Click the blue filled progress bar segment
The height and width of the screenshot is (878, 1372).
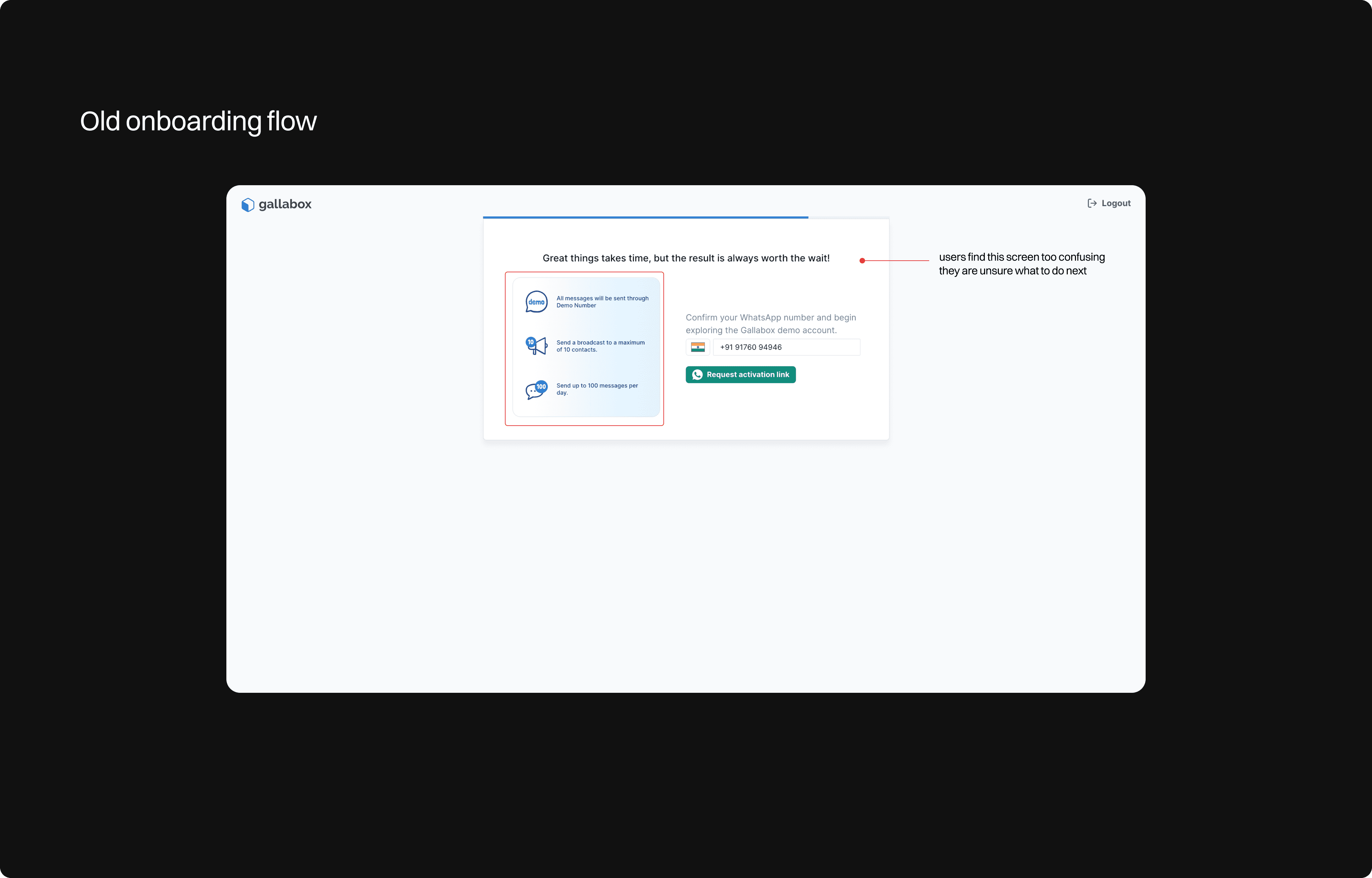point(645,217)
